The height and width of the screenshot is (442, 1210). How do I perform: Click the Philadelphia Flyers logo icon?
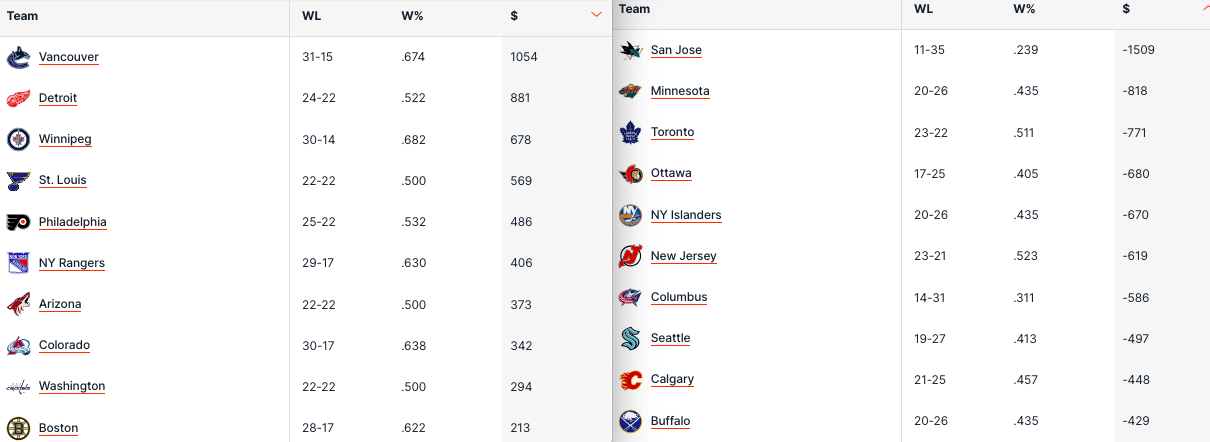(18, 222)
